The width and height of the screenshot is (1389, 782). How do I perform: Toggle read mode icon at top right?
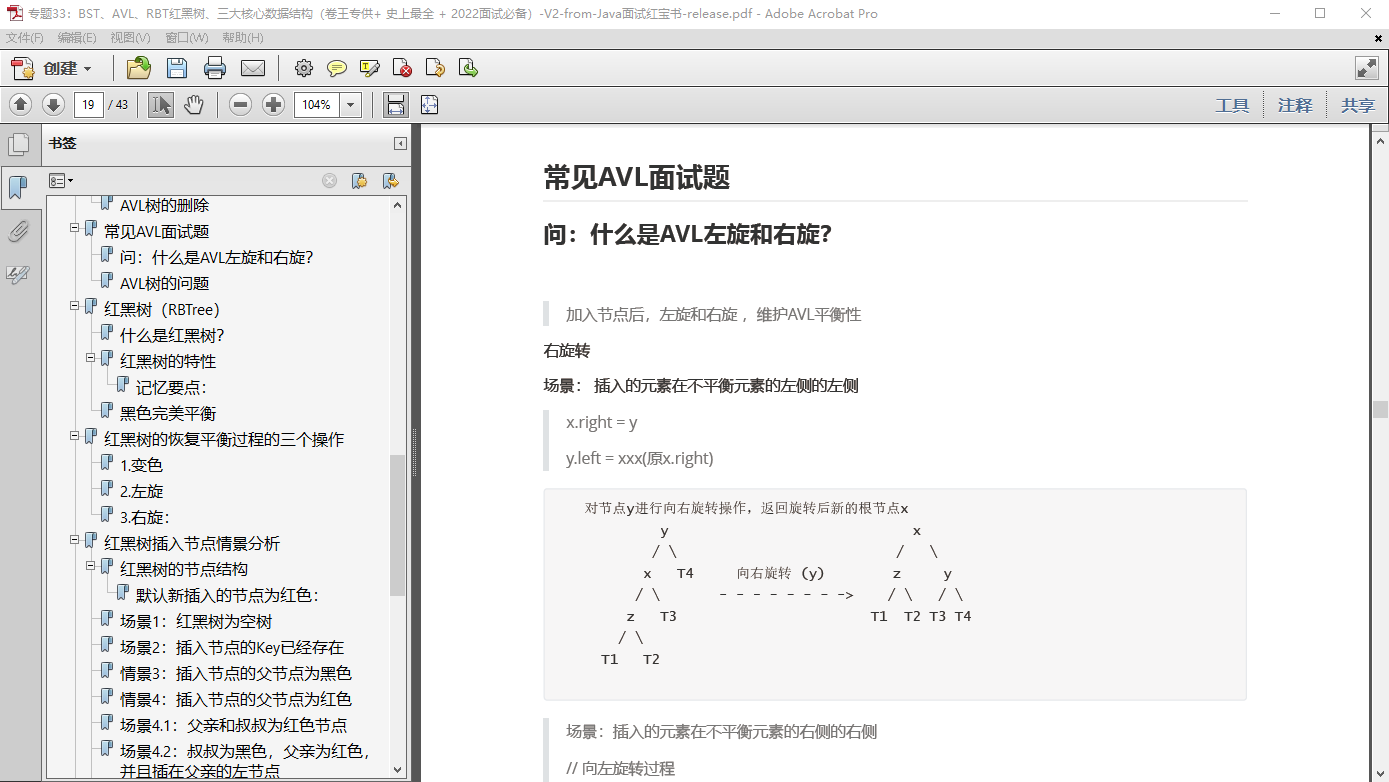(1367, 68)
